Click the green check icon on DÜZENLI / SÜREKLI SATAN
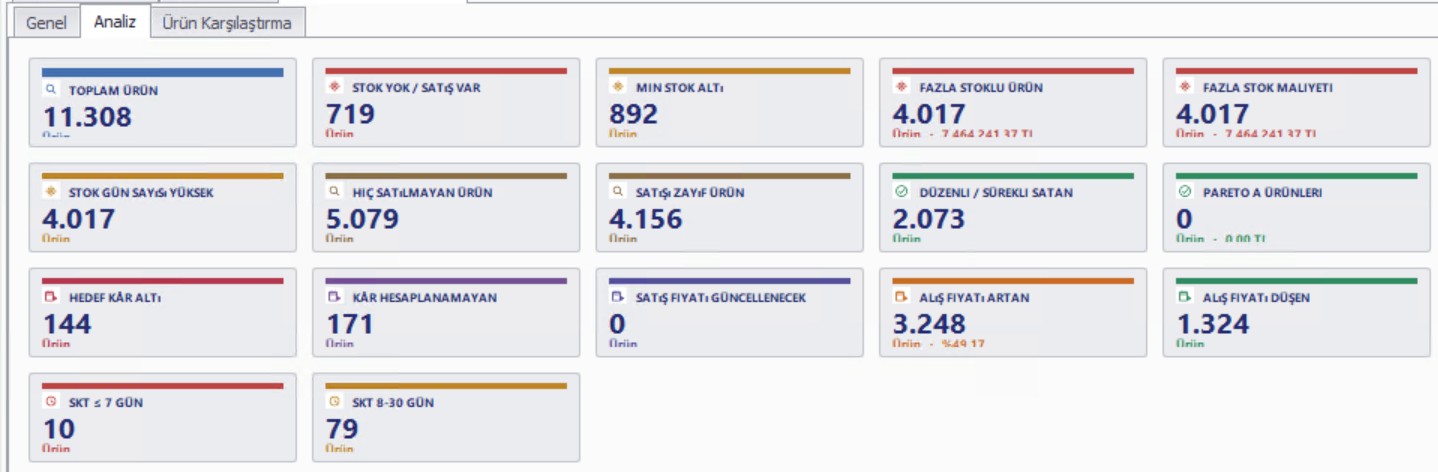 click(903, 192)
